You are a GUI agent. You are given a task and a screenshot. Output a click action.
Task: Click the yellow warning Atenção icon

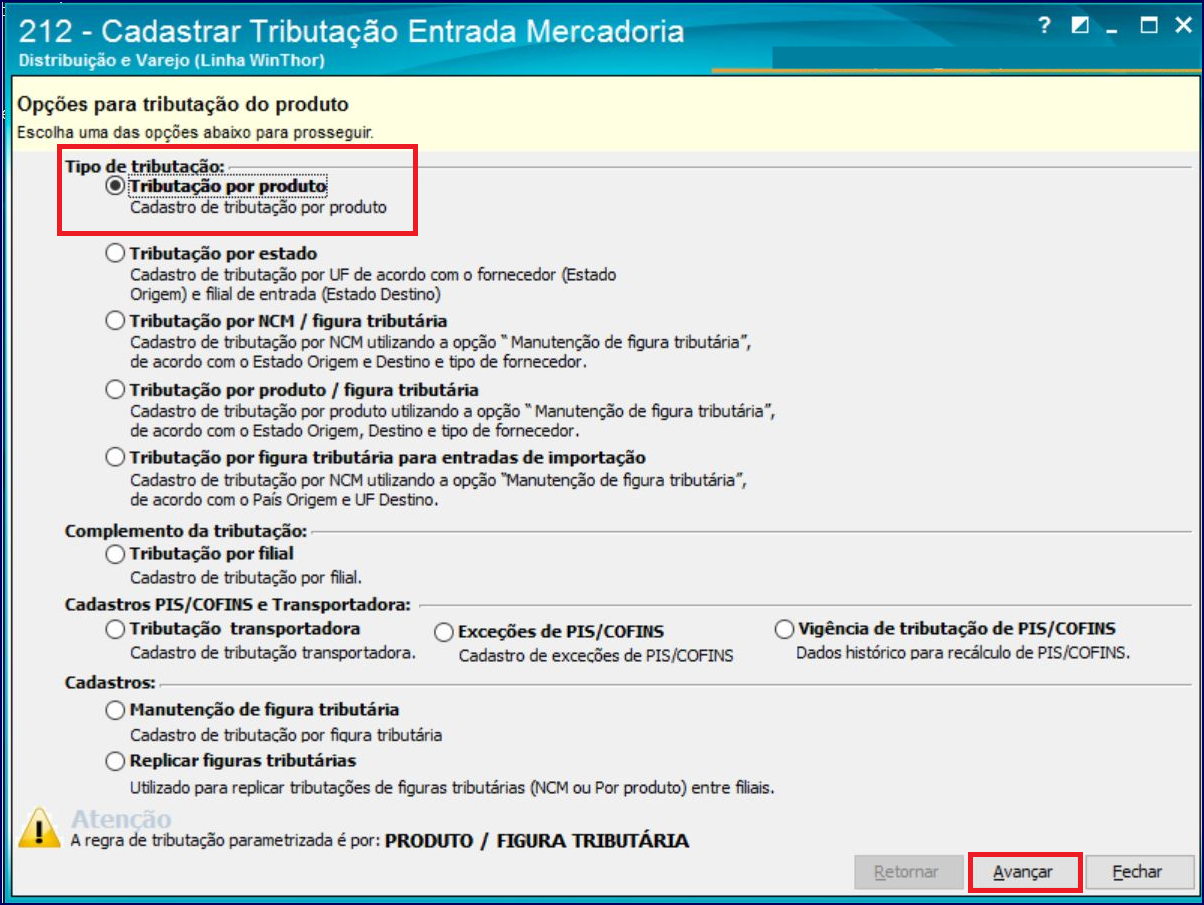click(40, 828)
